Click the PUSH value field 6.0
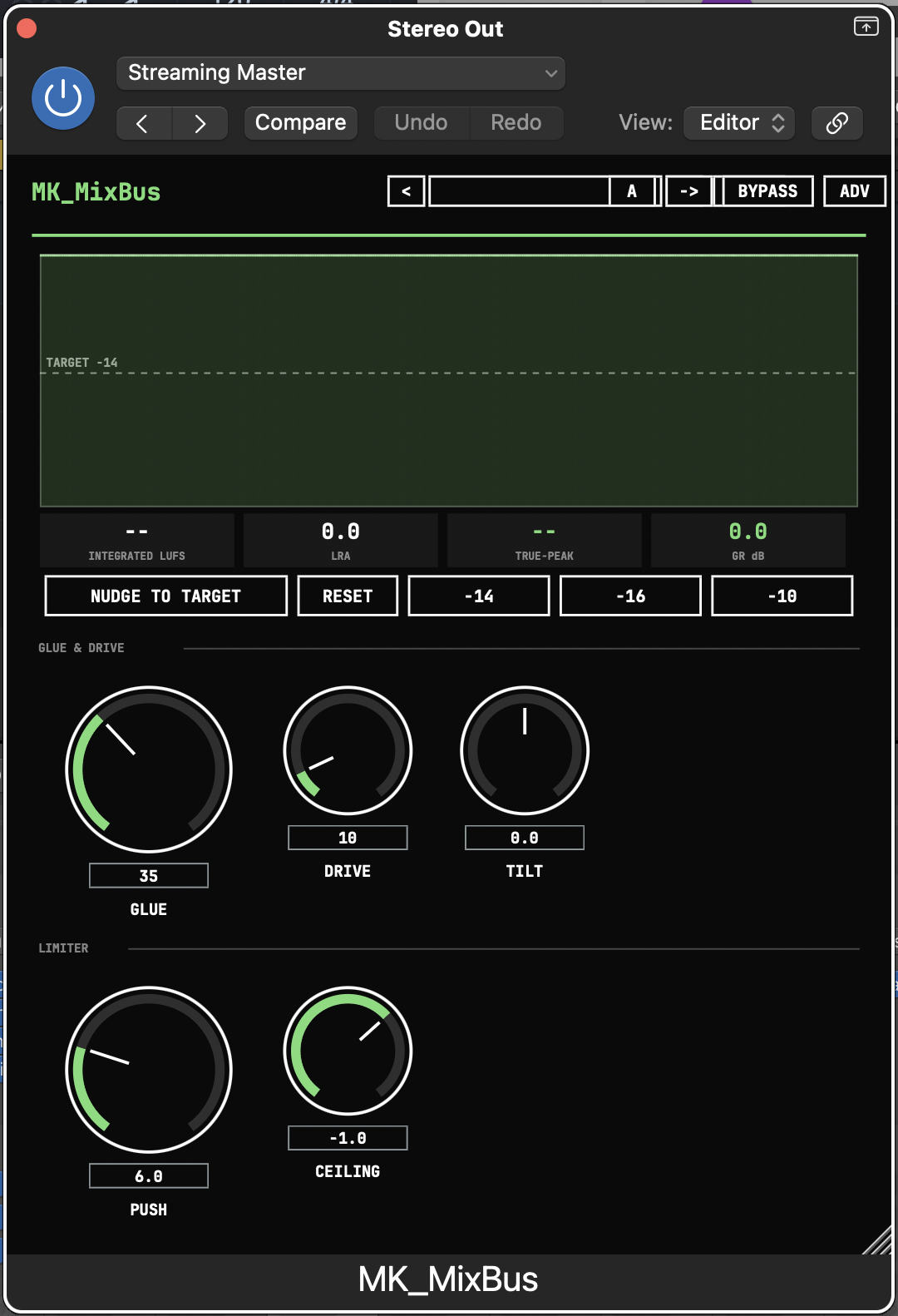Image resolution: width=898 pixels, height=1316 pixels. [149, 1176]
